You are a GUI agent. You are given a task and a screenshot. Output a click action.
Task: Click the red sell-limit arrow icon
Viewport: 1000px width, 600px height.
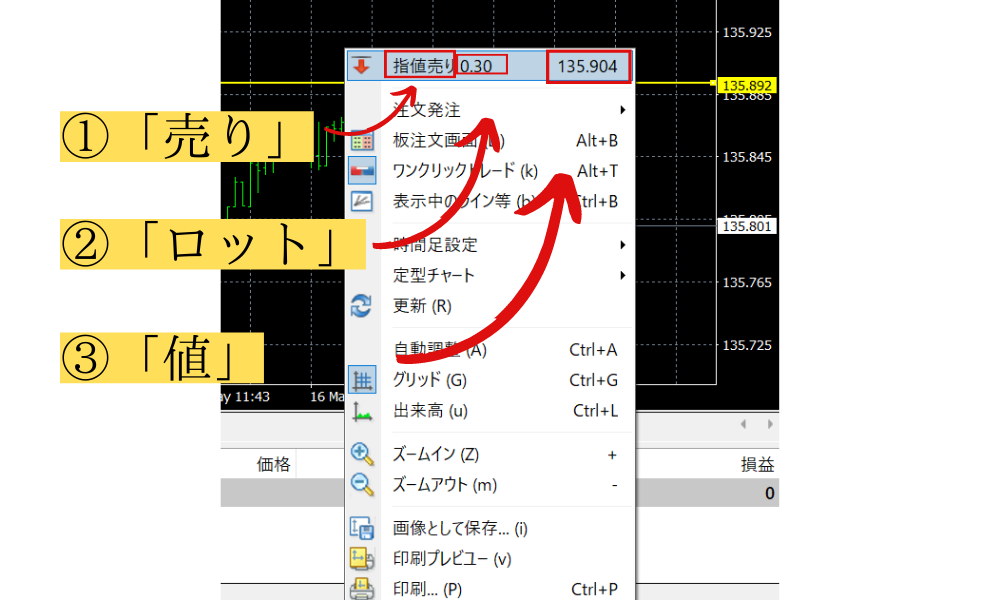361,67
